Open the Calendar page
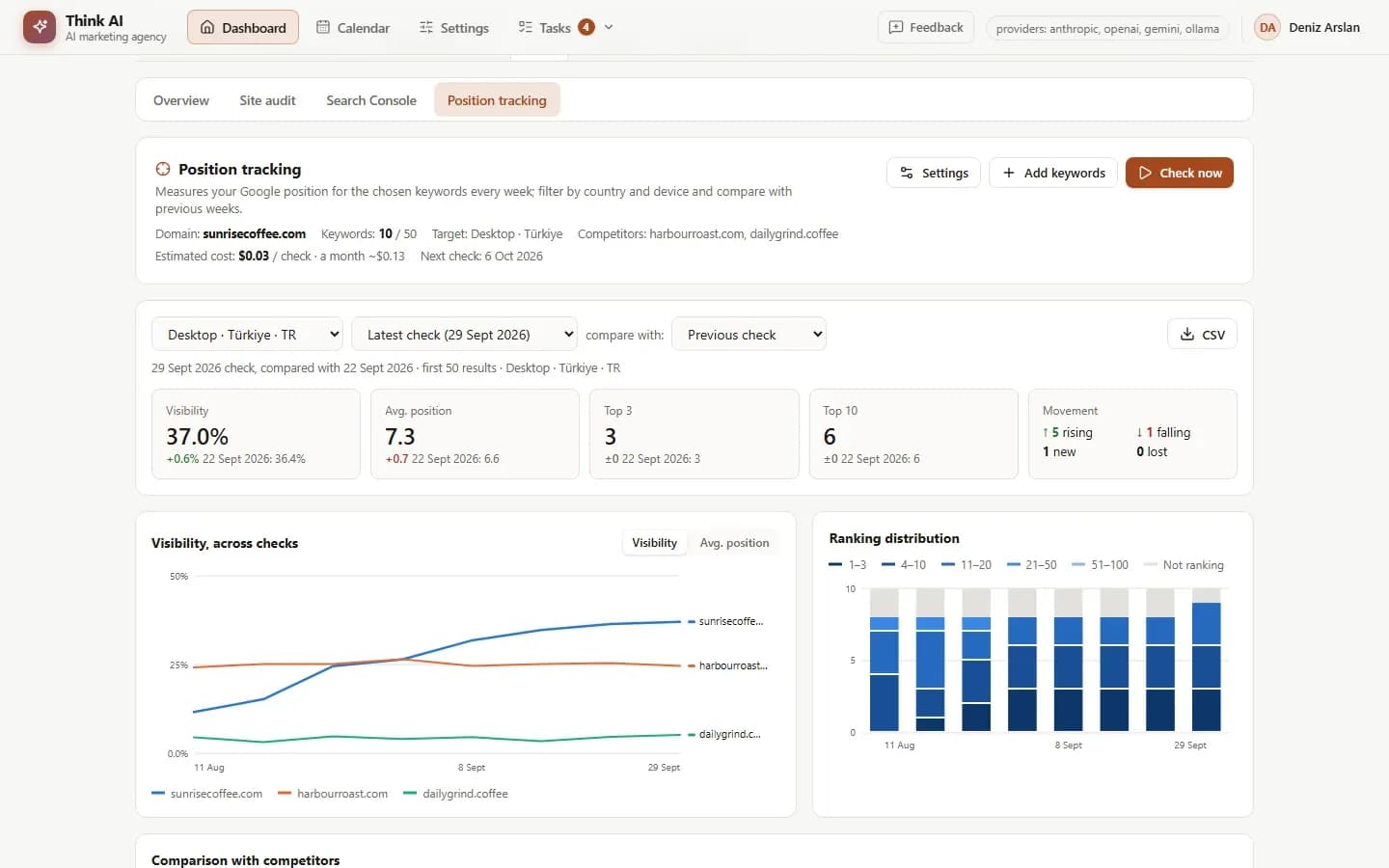The width and height of the screenshot is (1389, 868). click(353, 27)
